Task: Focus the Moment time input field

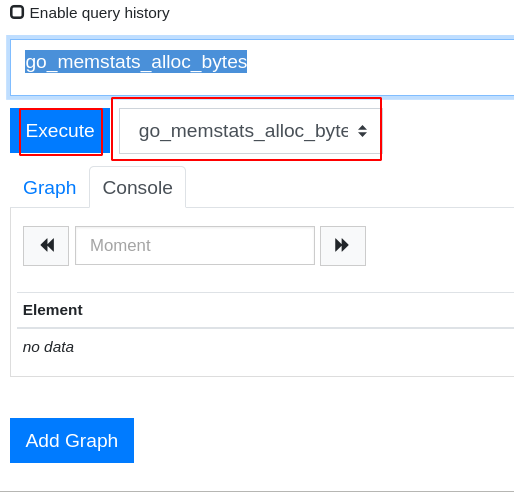Action: click(x=195, y=246)
